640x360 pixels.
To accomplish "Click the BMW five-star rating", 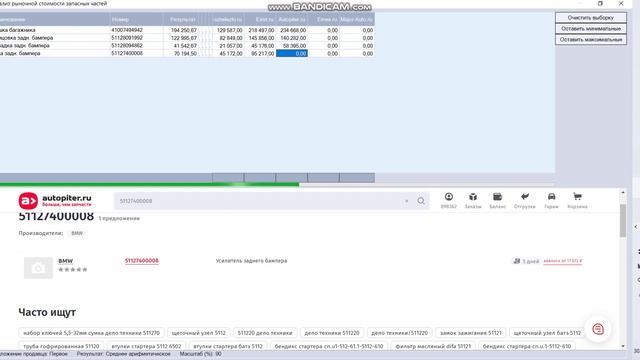I will [x=73, y=269].
